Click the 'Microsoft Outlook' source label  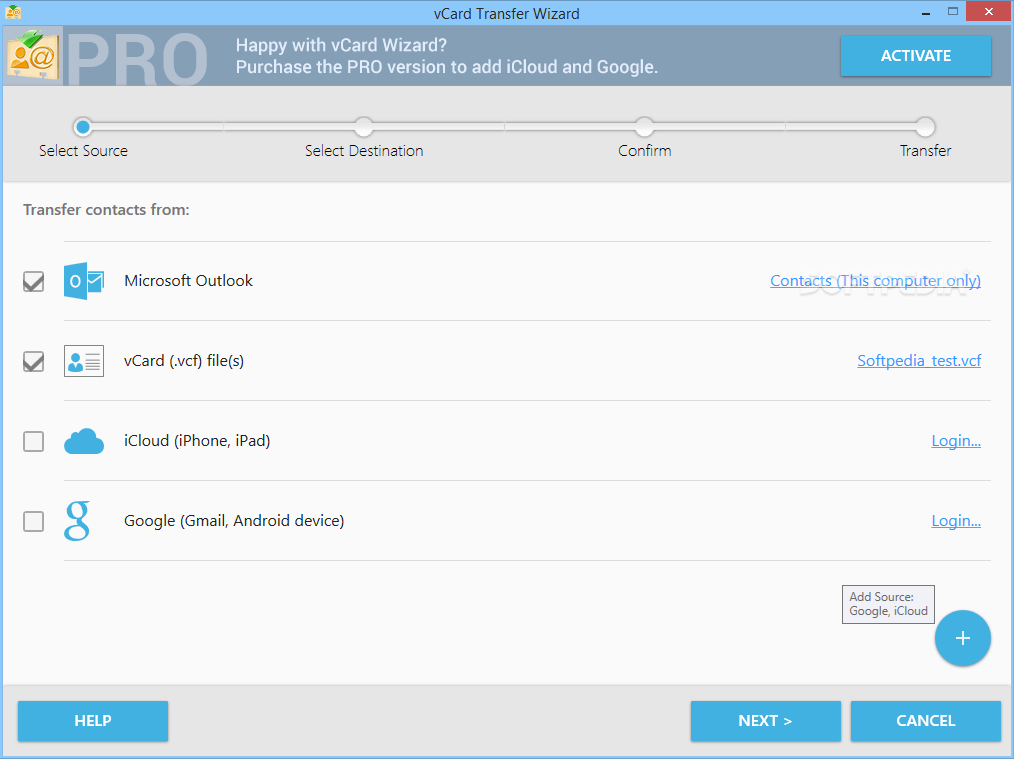(188, 281)
